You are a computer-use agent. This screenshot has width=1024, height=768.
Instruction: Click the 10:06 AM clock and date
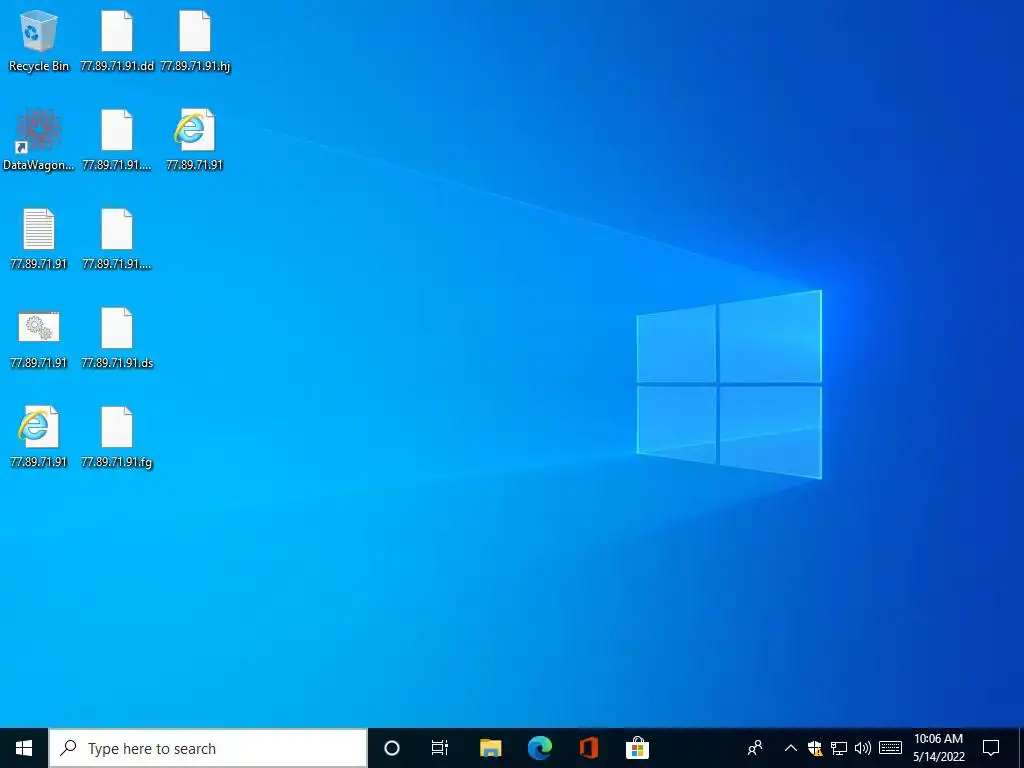pos(938,748)
